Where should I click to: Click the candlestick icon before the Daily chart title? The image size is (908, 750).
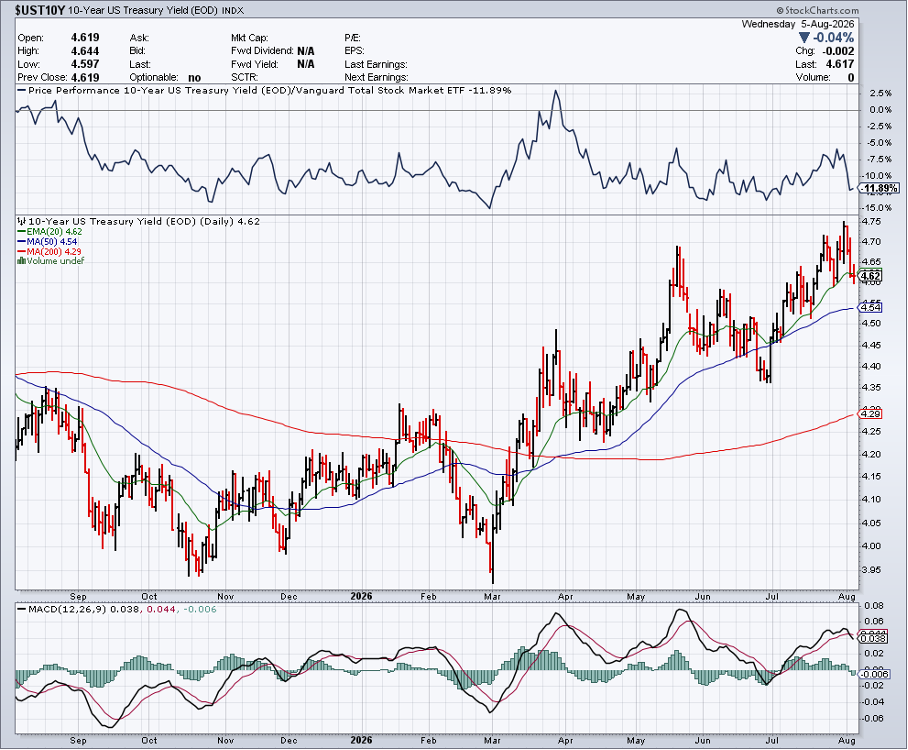21,221
